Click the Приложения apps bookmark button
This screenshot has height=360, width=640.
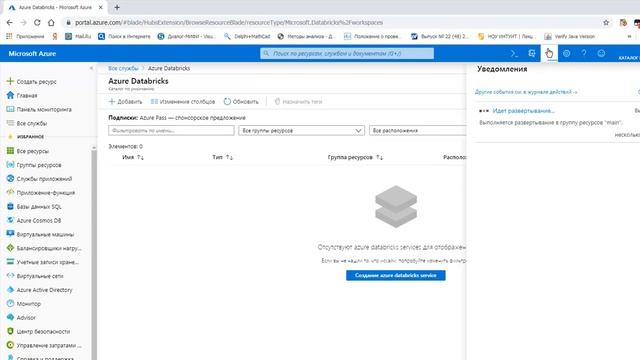pos(25,36)
